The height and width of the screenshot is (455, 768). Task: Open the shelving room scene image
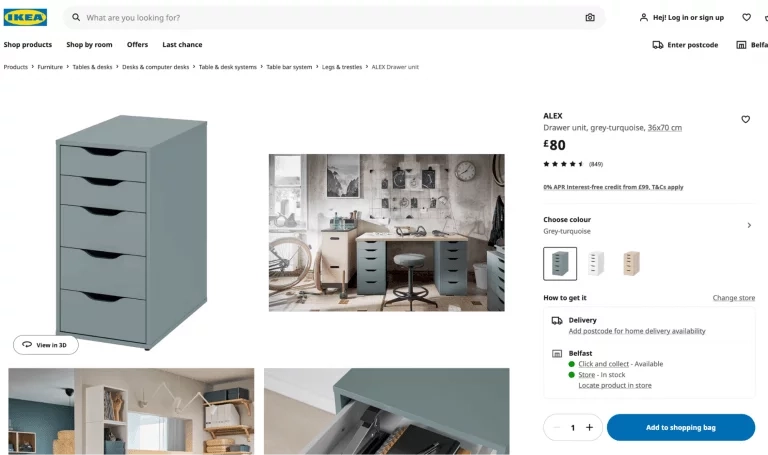coord(131,411)
